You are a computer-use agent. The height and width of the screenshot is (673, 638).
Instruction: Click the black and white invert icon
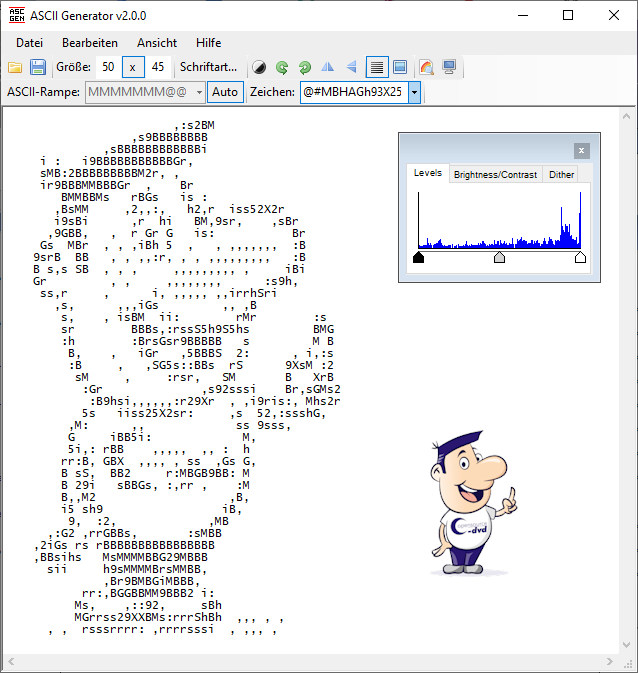tap(259, 67)
